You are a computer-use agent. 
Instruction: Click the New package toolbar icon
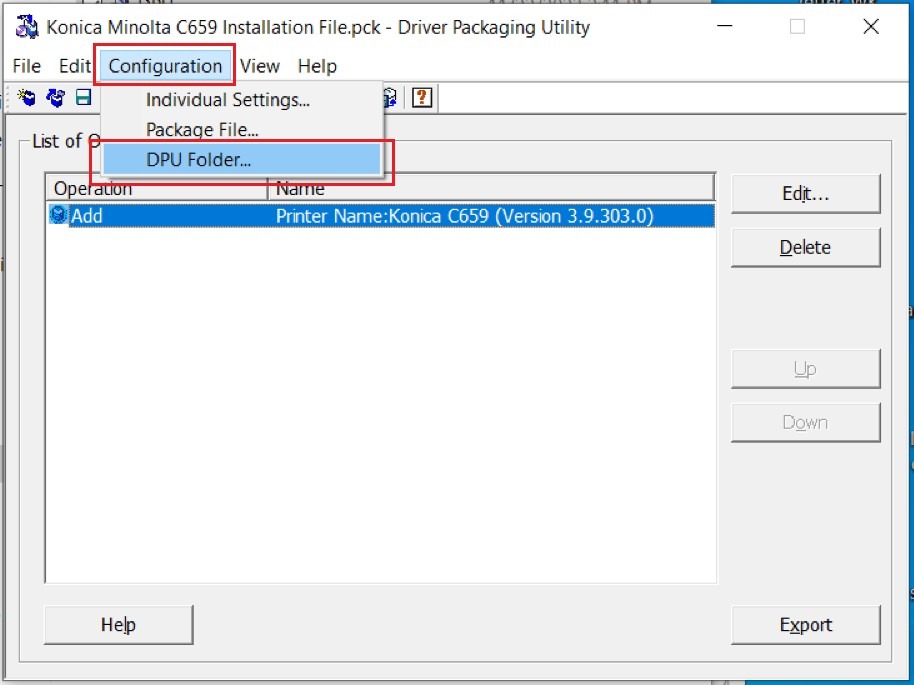tap(27, 97)
